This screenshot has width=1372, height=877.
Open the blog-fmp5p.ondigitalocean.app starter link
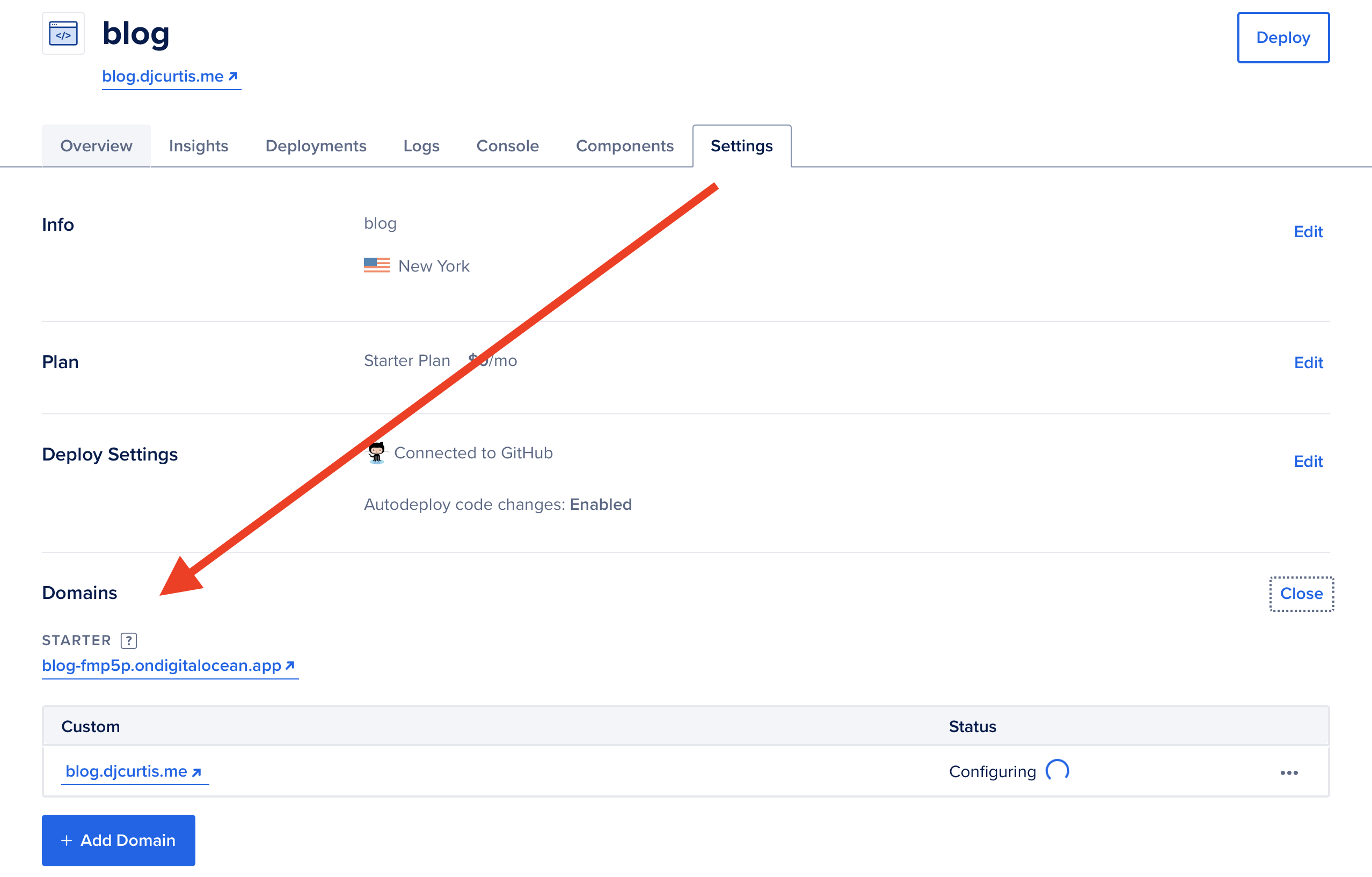[x=169, y=666]
